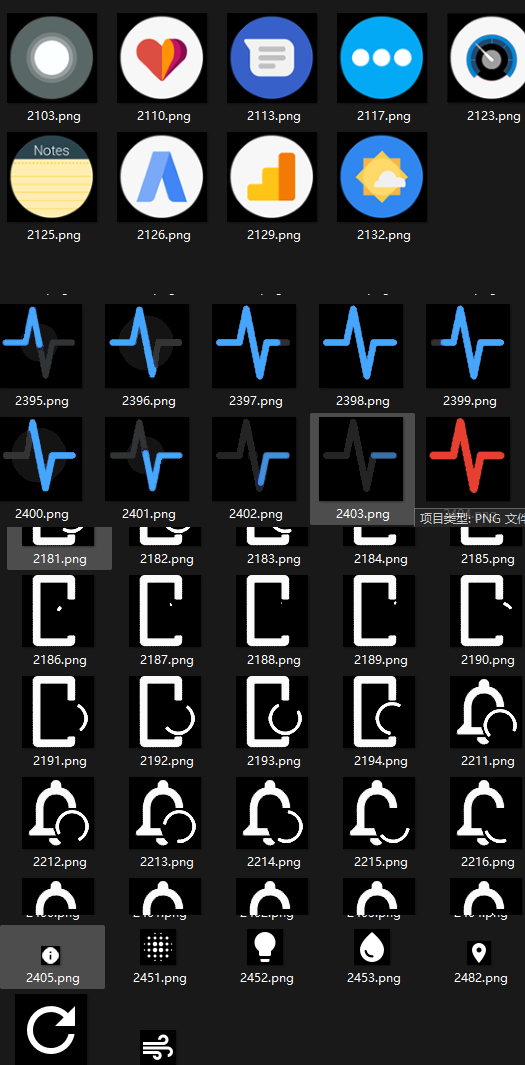The height and width of the screenshot is (1065, 525).
Task: Select the 2215.png bell icon thumbnail
Action: 379,813
